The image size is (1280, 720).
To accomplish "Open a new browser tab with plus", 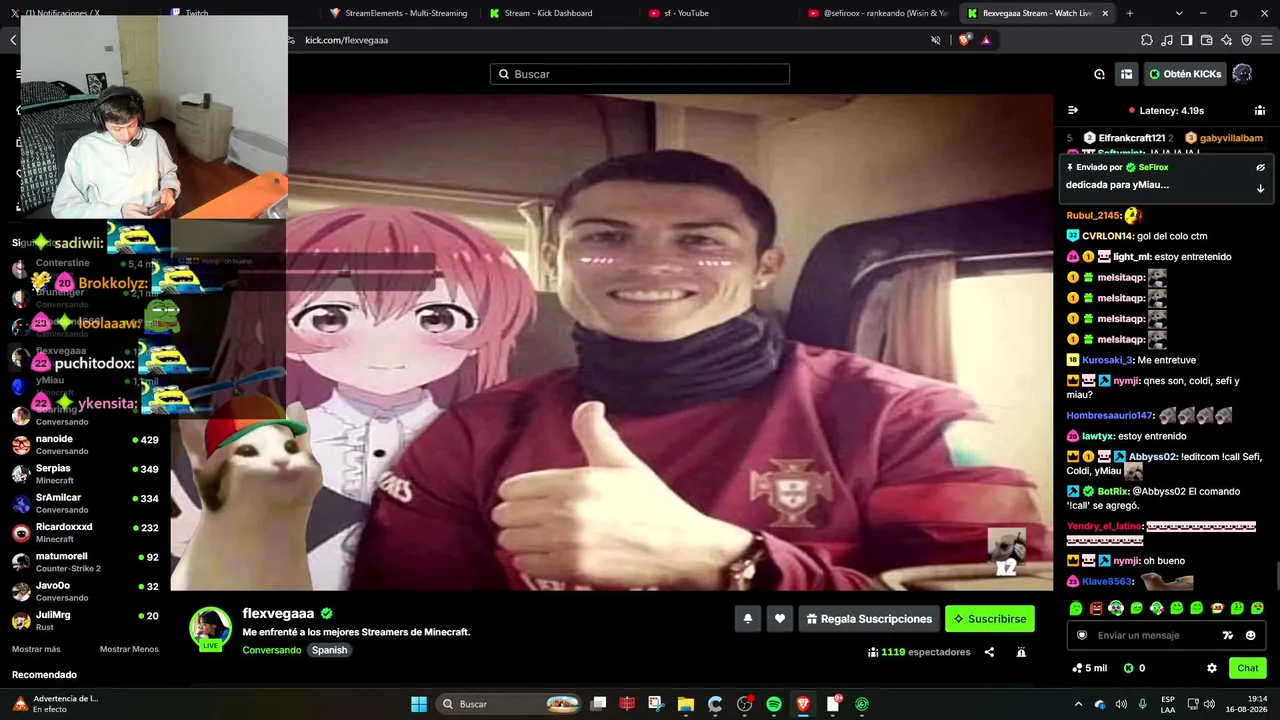I will (1130, 13).
